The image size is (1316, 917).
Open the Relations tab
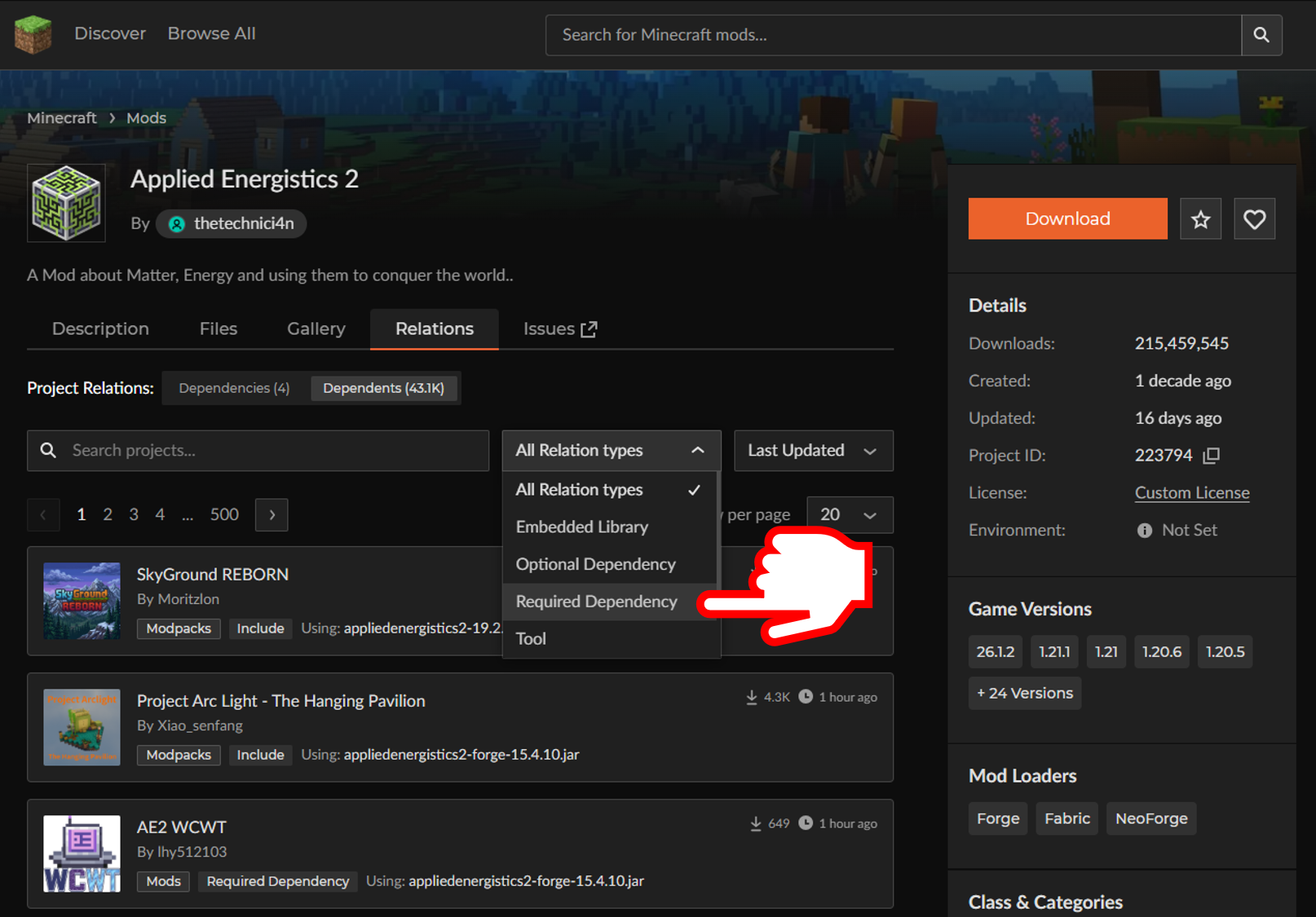[x=435, y=329]
